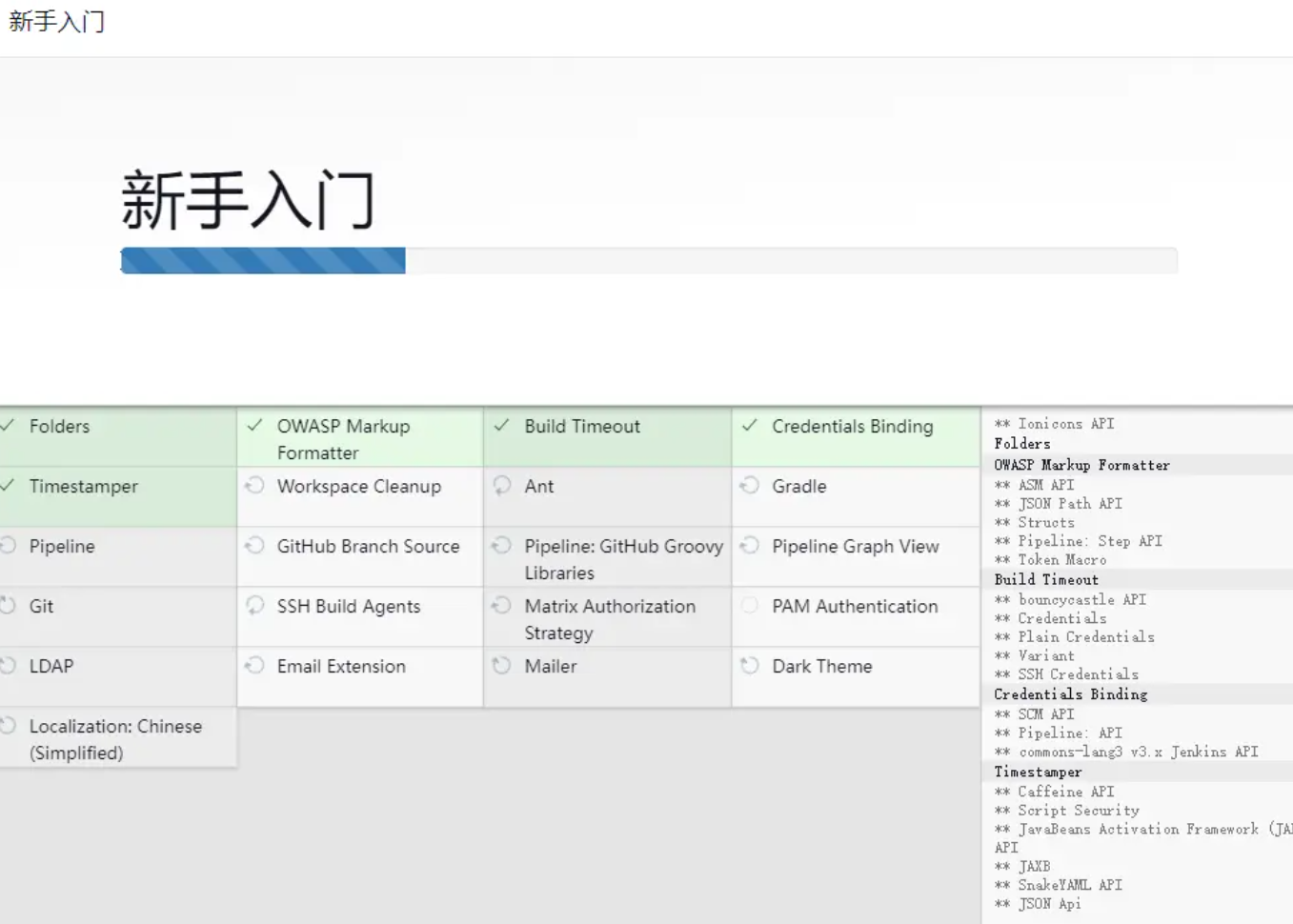Select the Credentials Binding plugin label

point(853,426)
